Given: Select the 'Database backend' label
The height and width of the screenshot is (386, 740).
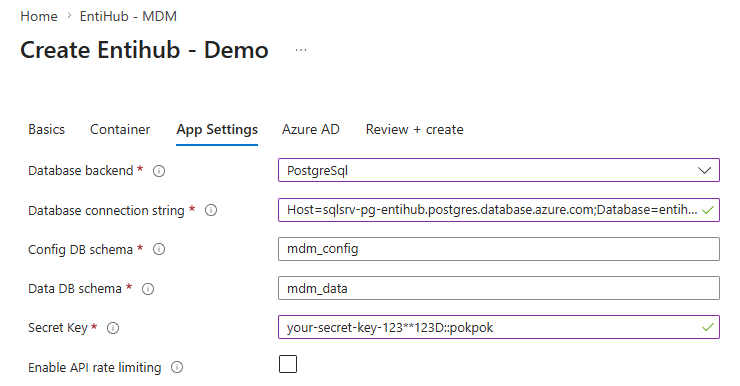Looking at the screenshot, I should coord(81,171).
